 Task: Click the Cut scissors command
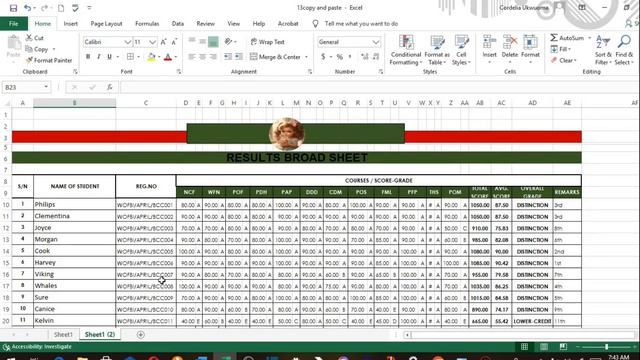[x=35, y=38]
